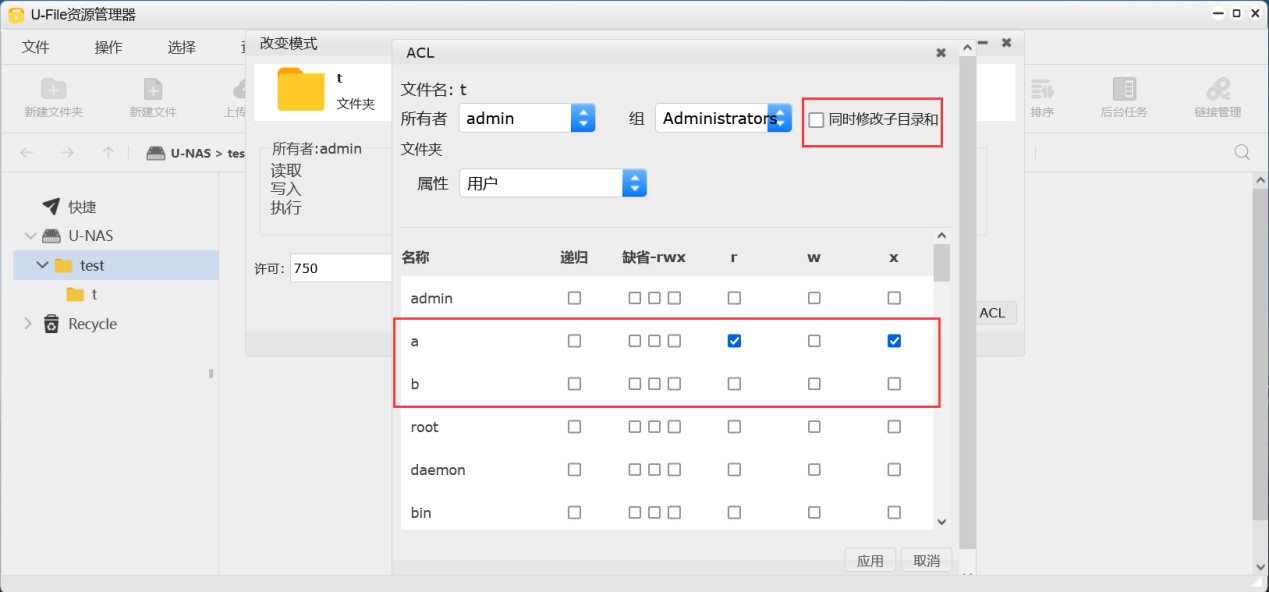Open the owner admin dropdown
This screenshot has width=1269, height=592.
point(583,118)
